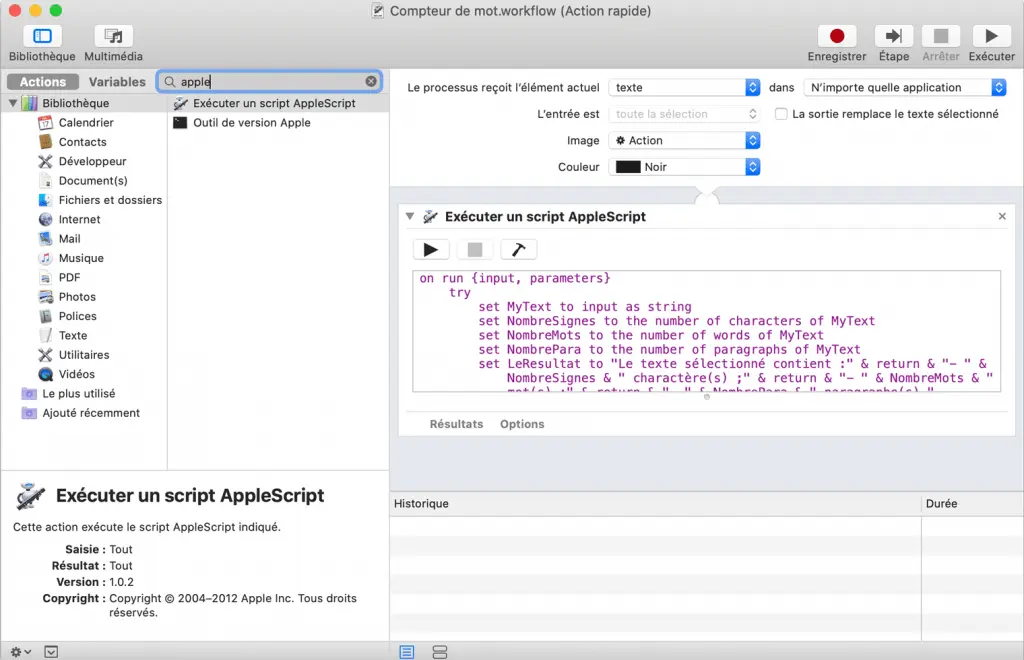
Task: Click the script editor resize handle dot
Action: tap(707, 397)
